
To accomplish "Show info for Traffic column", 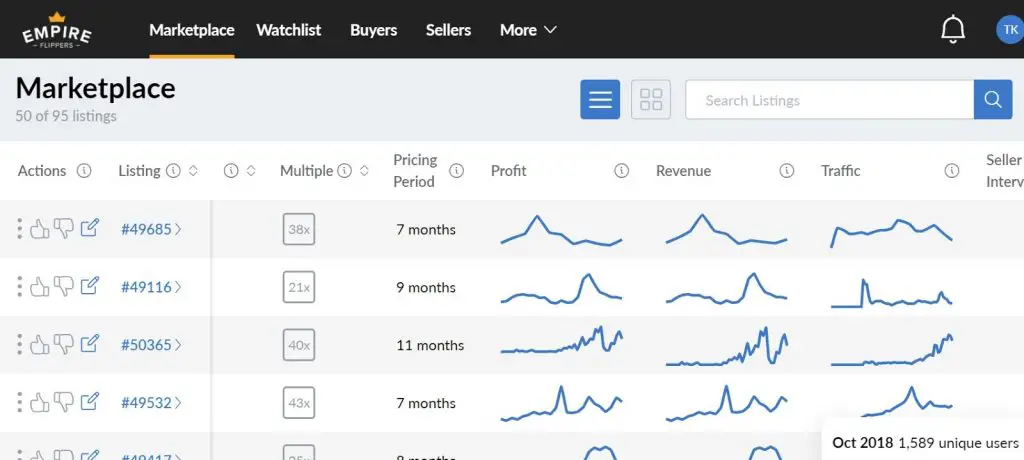I will (952, 171).
